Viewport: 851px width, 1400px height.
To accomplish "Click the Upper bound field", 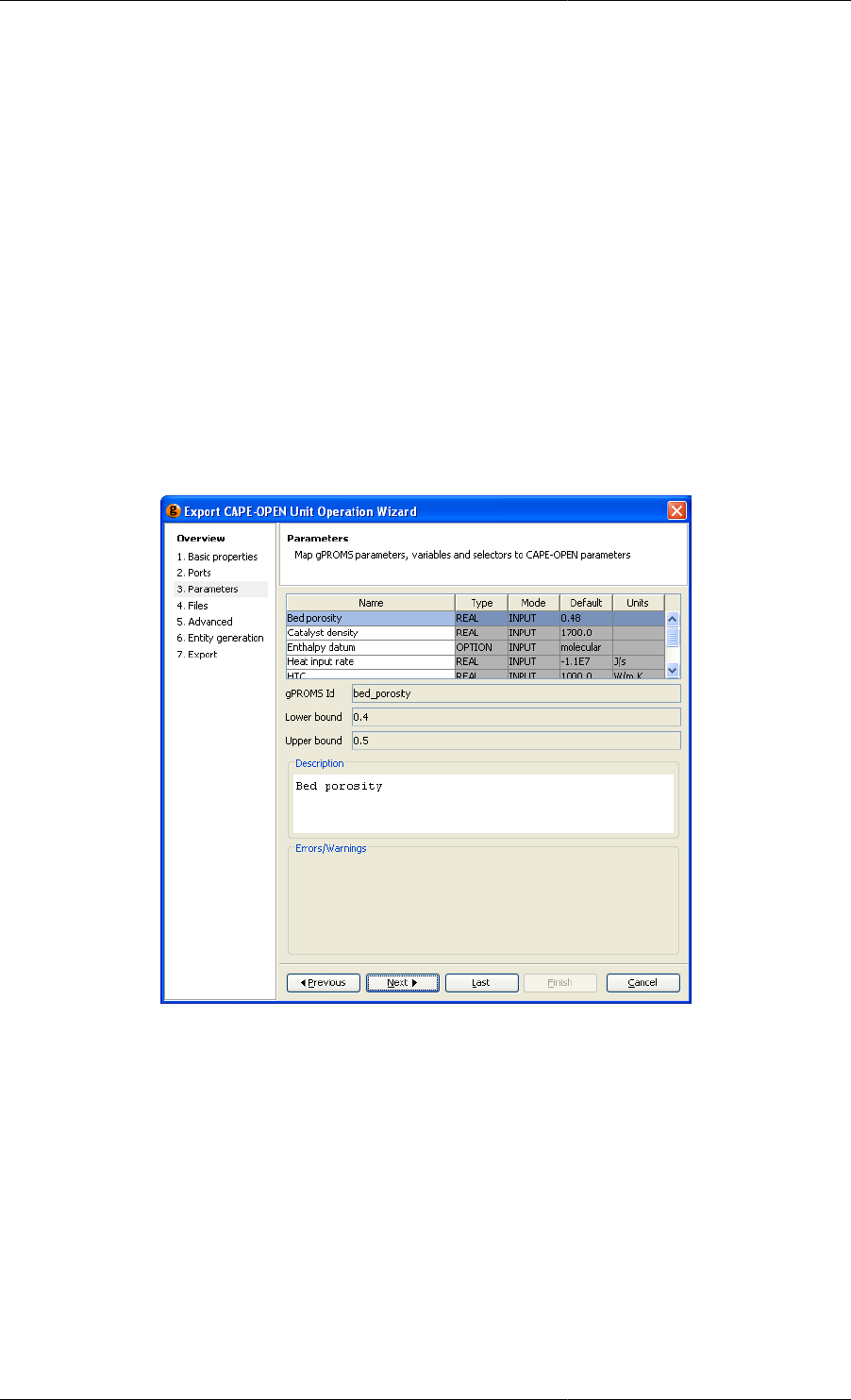I will click(x=516, y=741).
